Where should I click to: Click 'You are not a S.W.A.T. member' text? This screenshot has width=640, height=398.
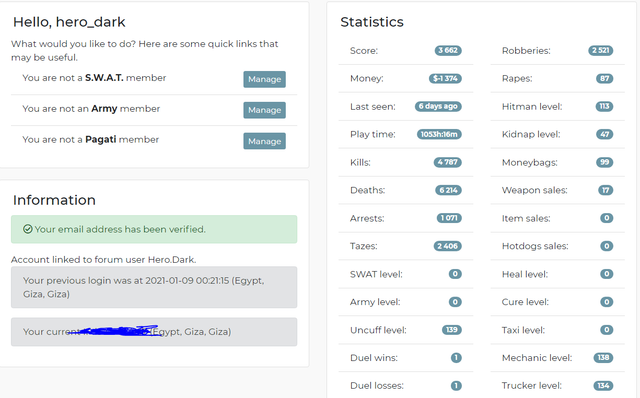click(94, 78)
